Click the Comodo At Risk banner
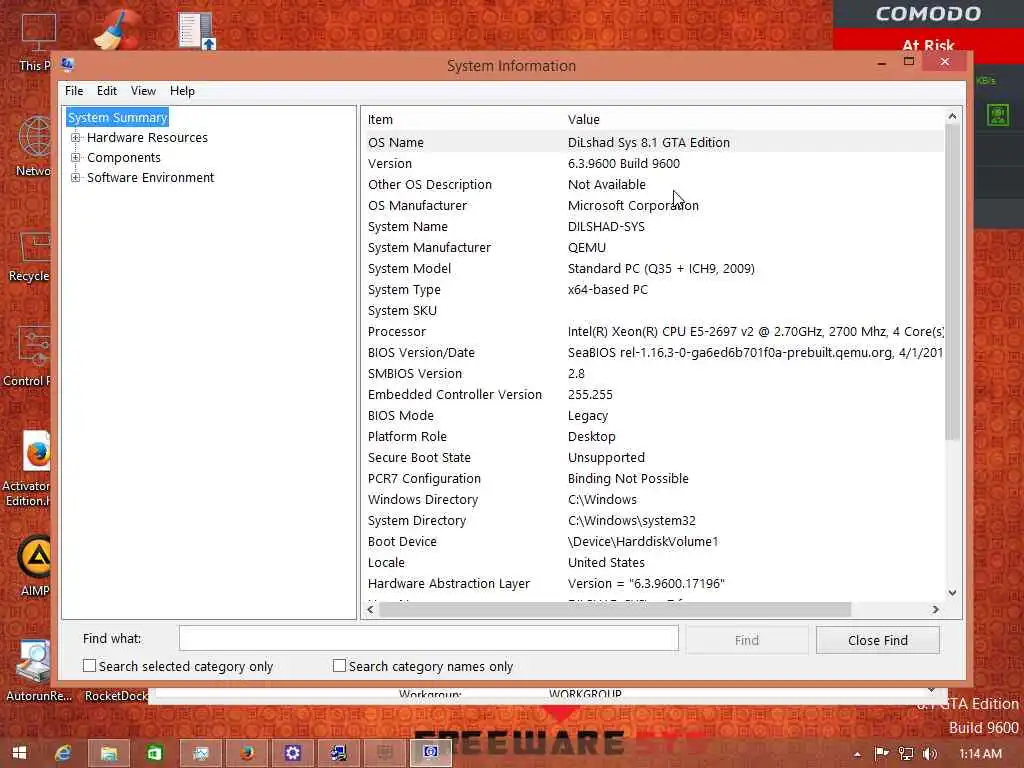The width and height of the screenshot is (1024, 768). [x=928, y=45]
